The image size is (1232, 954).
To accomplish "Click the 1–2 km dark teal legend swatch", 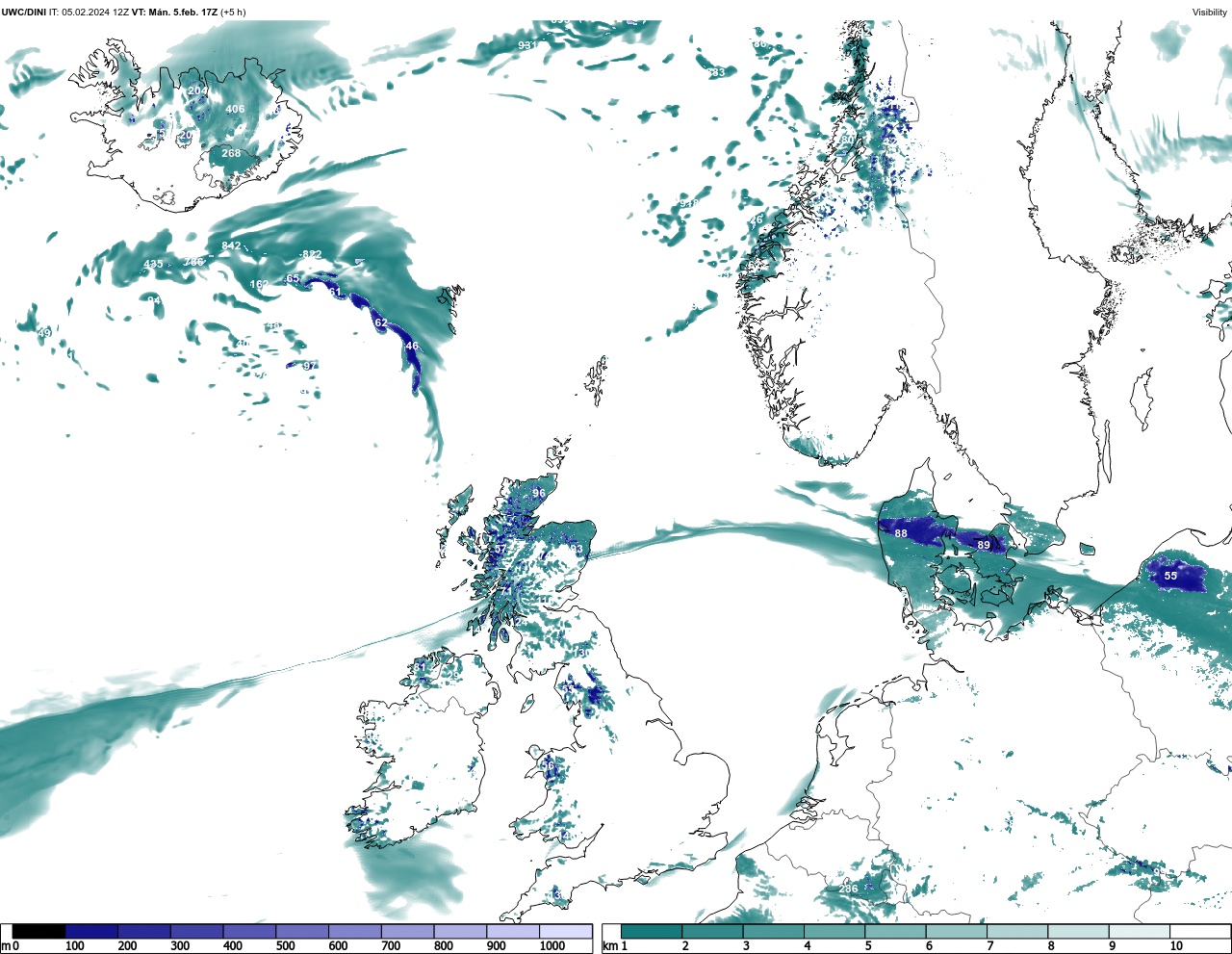I will (652, 931).
